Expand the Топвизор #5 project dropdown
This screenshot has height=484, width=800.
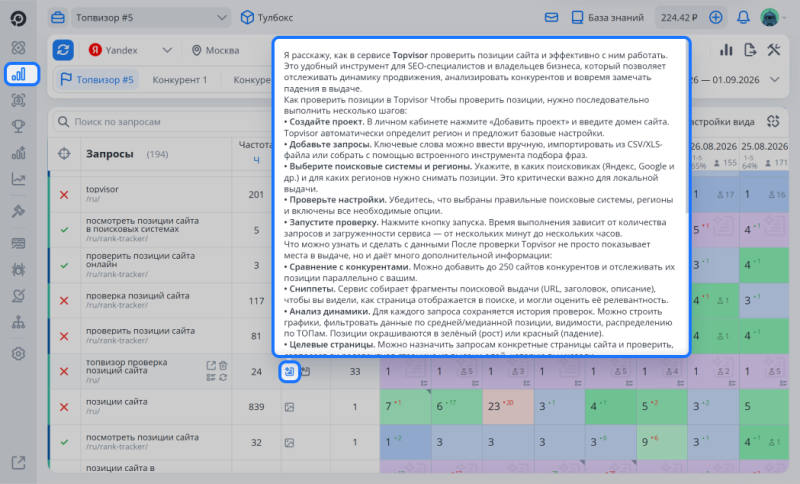(x=150, y=18)
